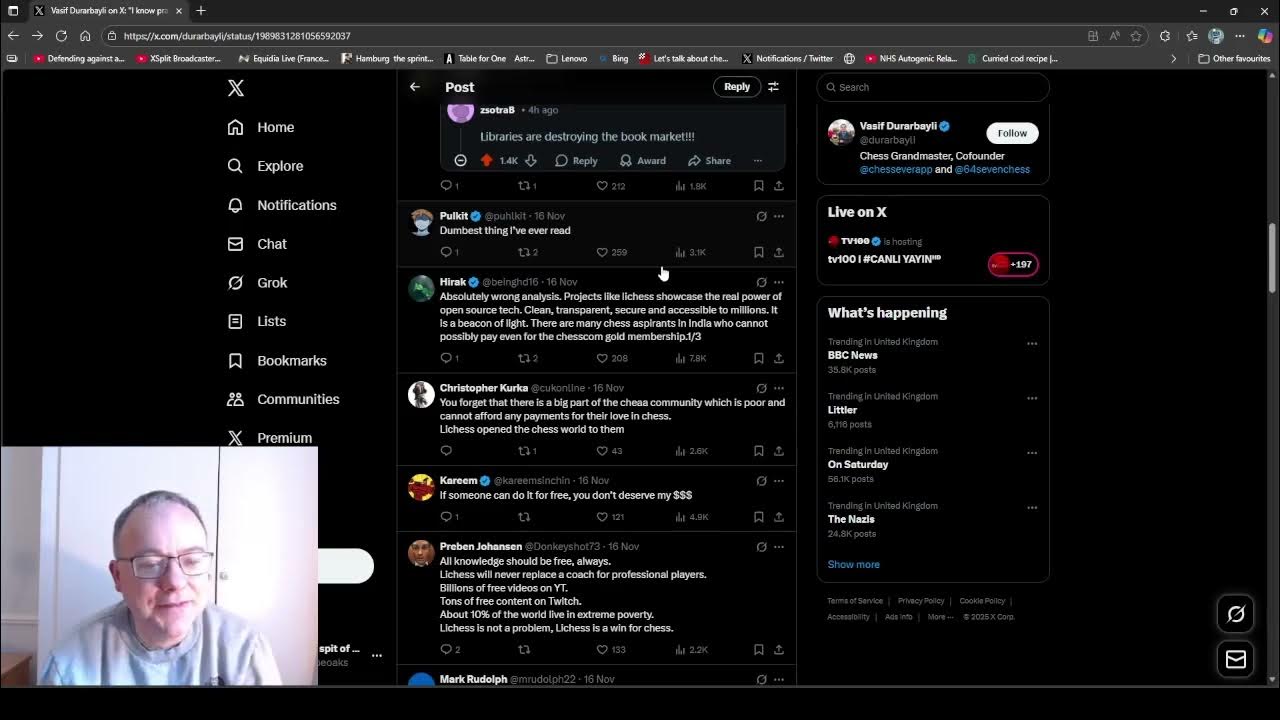Open The Nazis trending topic
The image size is (1280, 720).
pyautogui.click(x=851, y=519)
